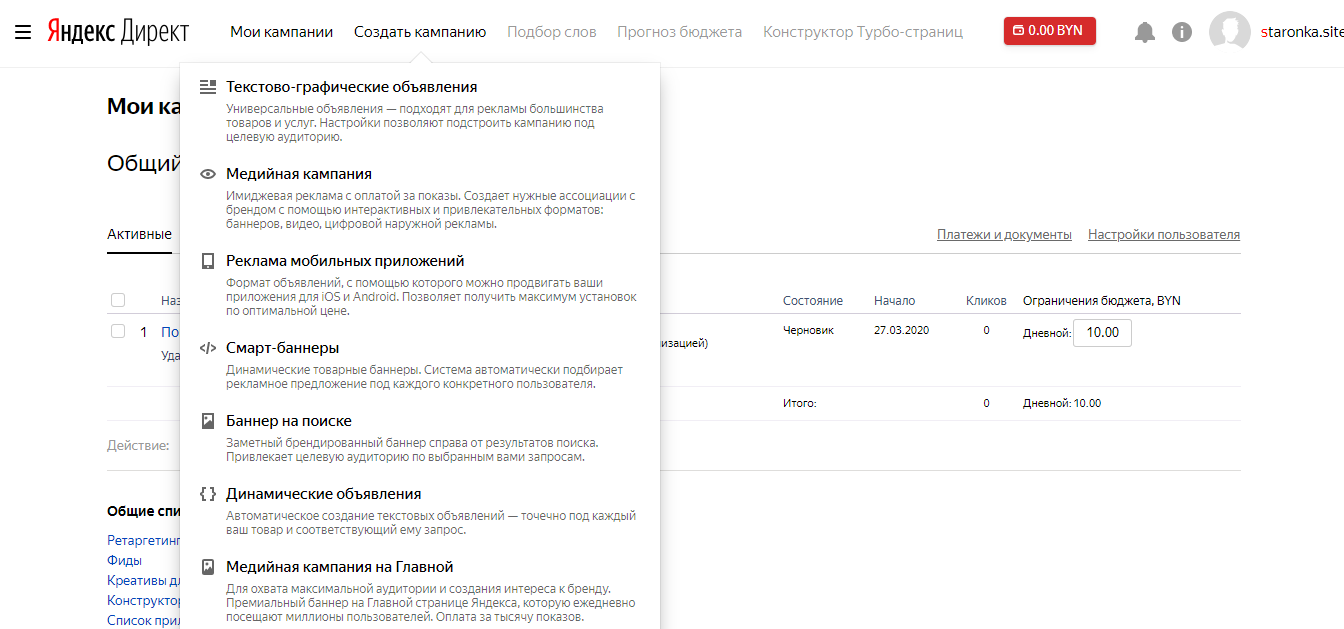Click the Text-graphic ads icon
Screen dimensions: 1344x629
point(208,87)
